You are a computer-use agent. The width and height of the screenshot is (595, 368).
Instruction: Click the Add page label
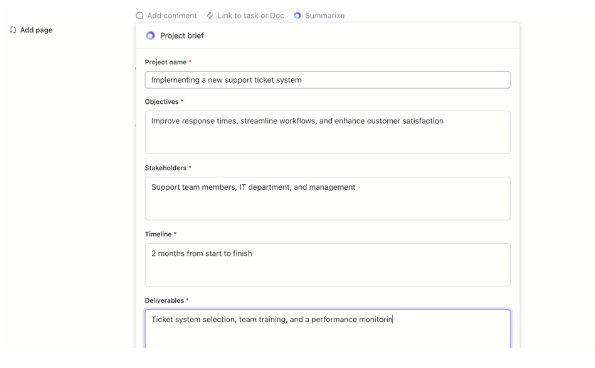(x=36, y=30)
